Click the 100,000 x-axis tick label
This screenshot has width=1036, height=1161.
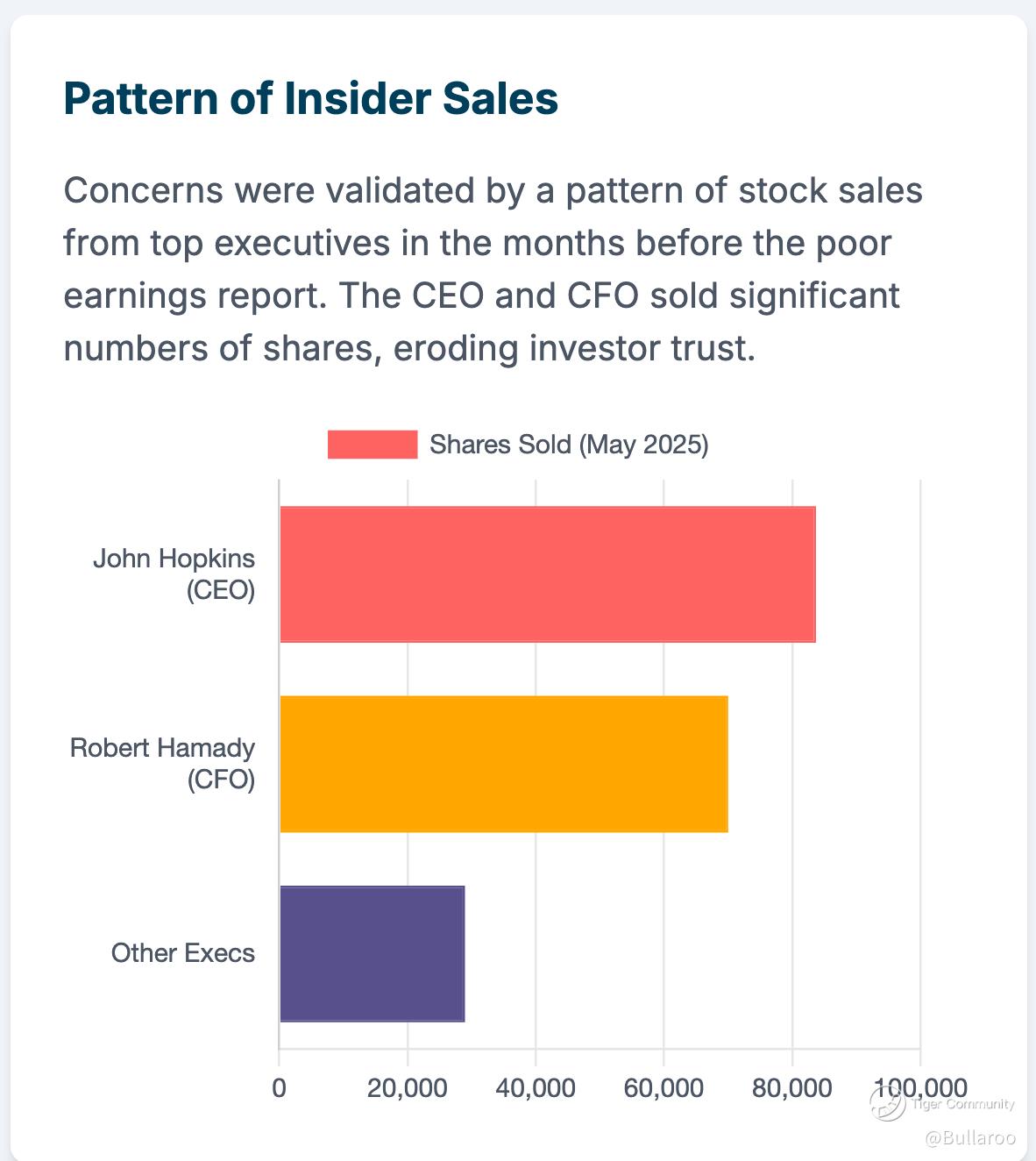click(919, 1088)
